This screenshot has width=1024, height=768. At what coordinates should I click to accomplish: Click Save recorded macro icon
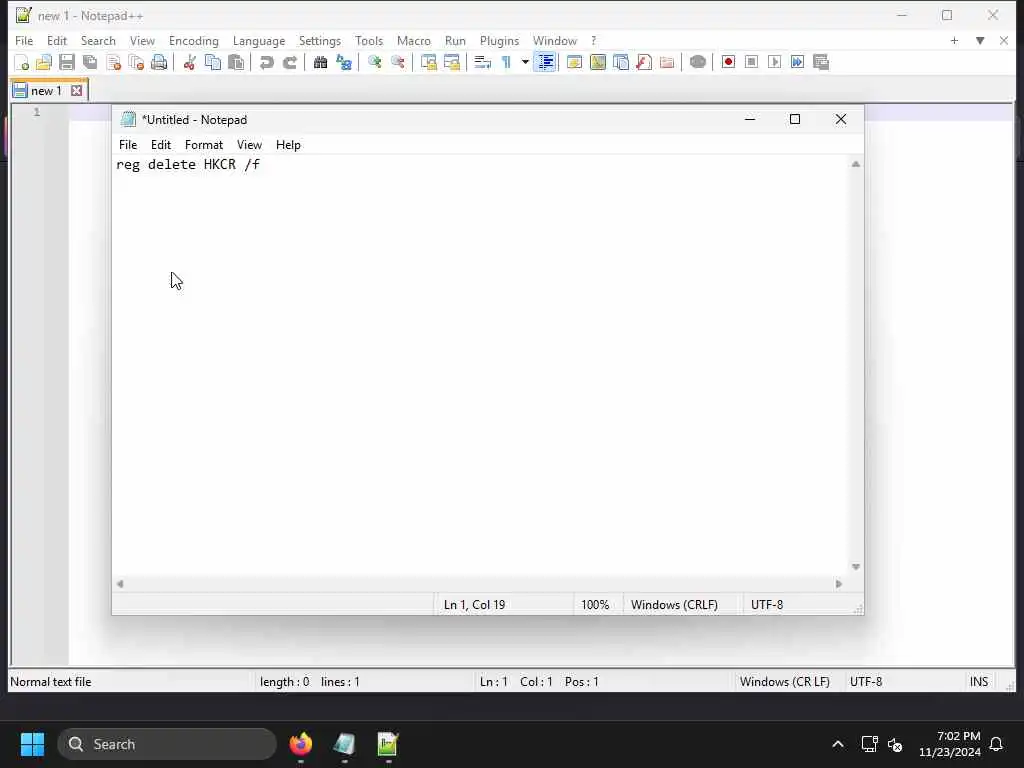pyautogui.click(x=821, y=63)
